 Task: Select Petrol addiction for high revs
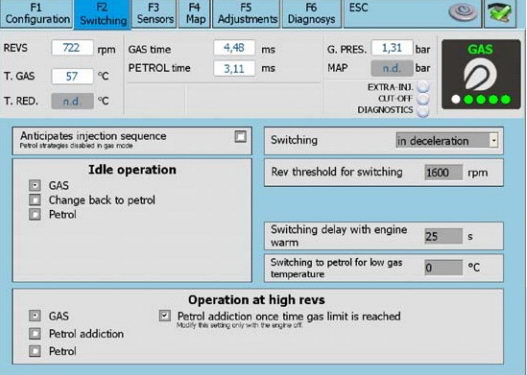tap(35, 334)
